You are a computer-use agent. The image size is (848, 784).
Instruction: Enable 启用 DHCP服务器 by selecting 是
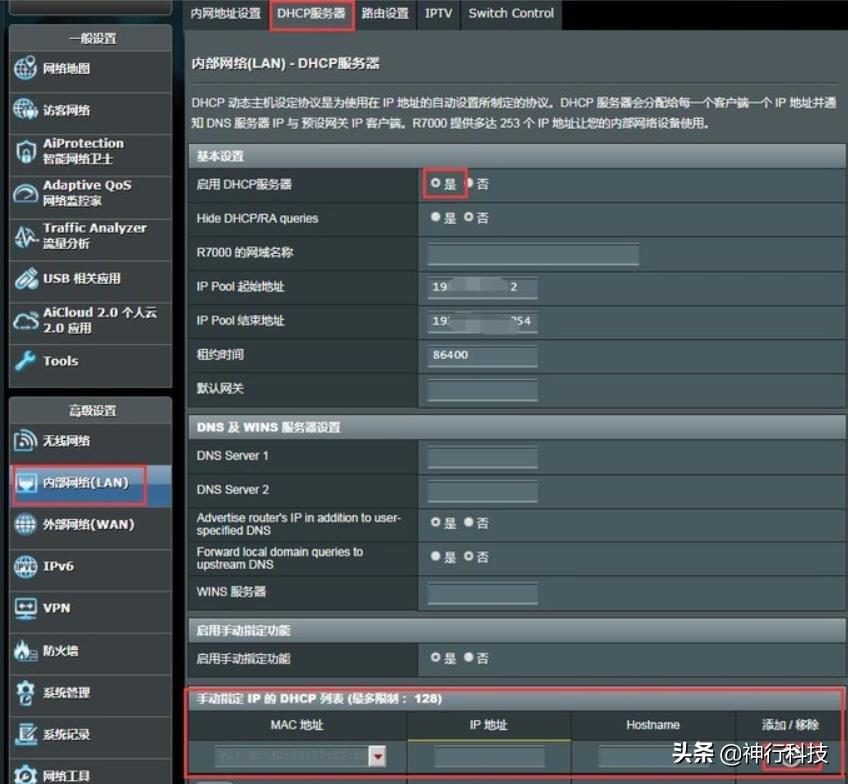point(436,184)
